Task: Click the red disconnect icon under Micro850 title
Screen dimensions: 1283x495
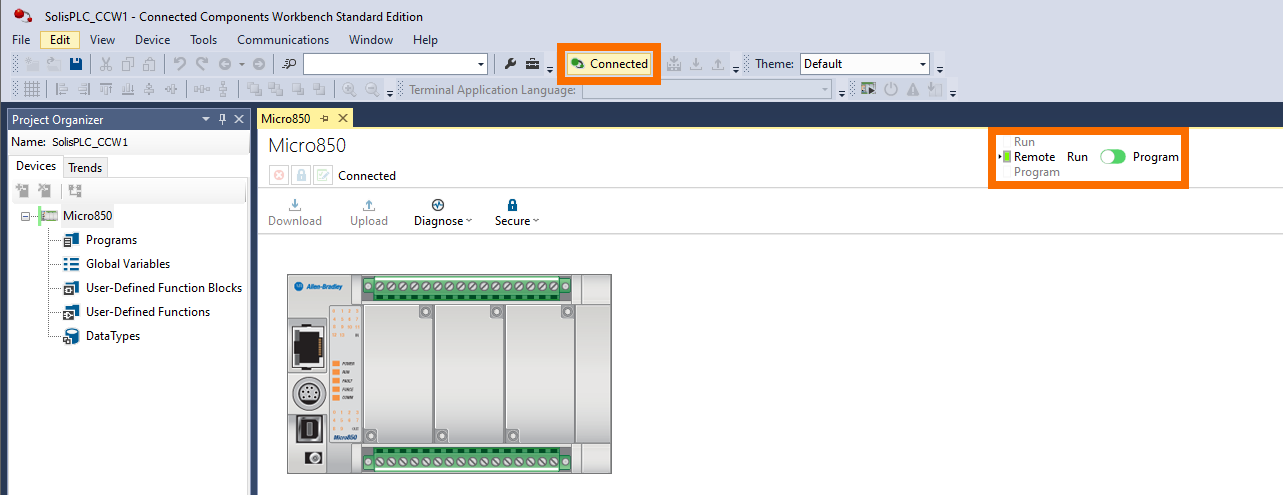Action: pos(279,175)
